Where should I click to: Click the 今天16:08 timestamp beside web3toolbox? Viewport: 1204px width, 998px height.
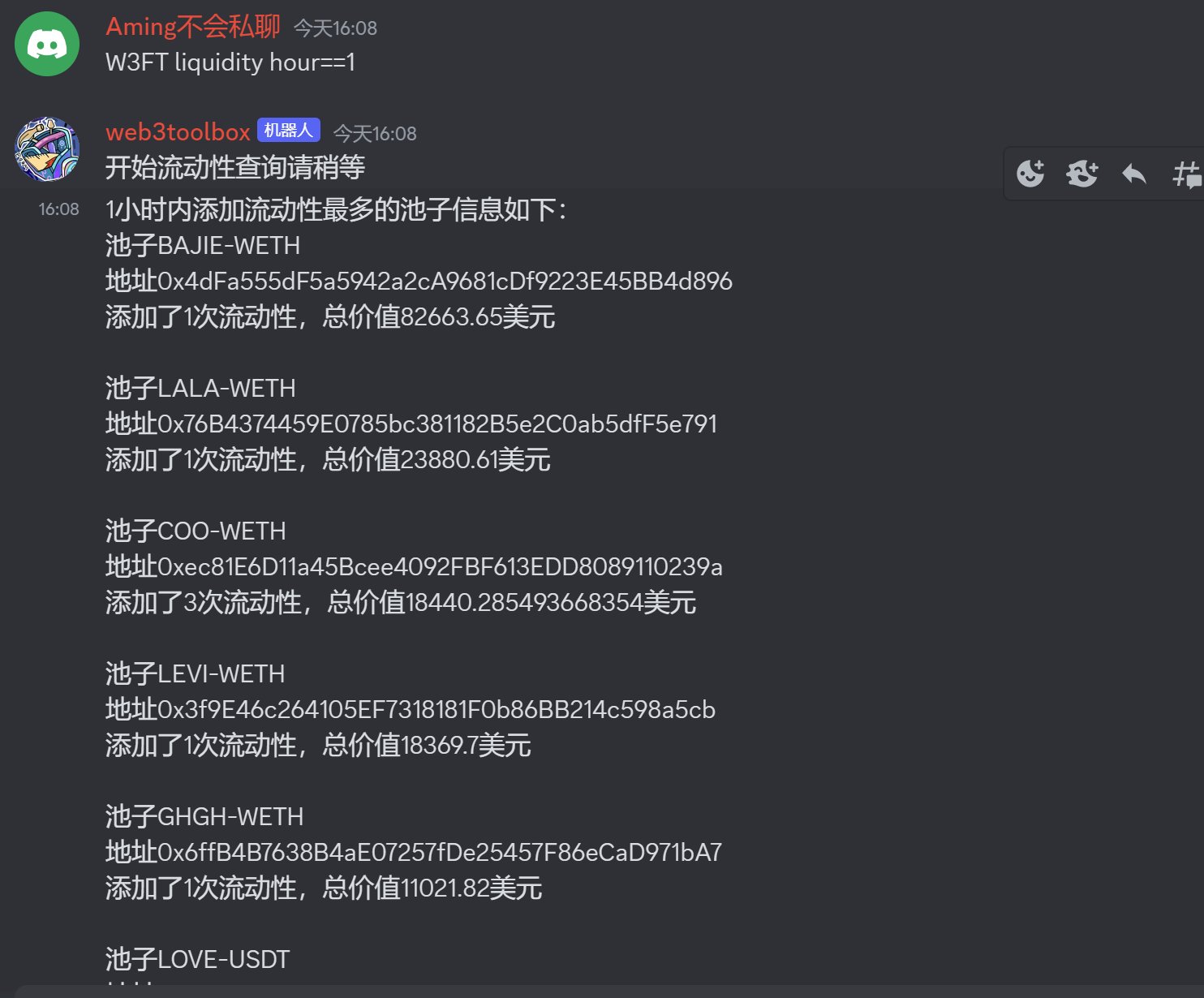pos(375,133)
